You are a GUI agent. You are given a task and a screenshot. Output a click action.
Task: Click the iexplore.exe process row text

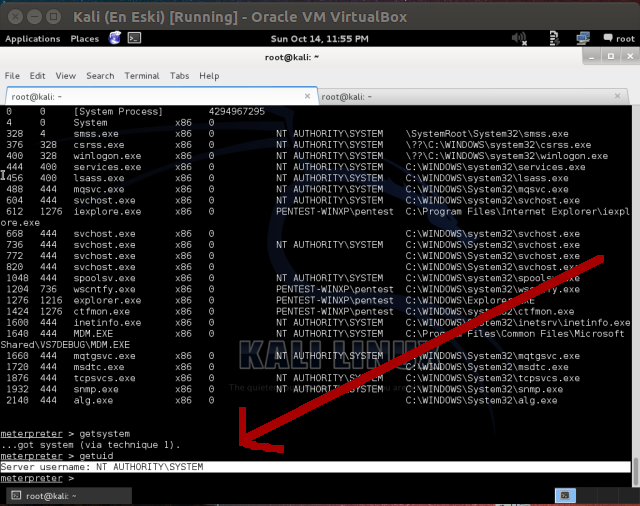[x=107, y=212]
